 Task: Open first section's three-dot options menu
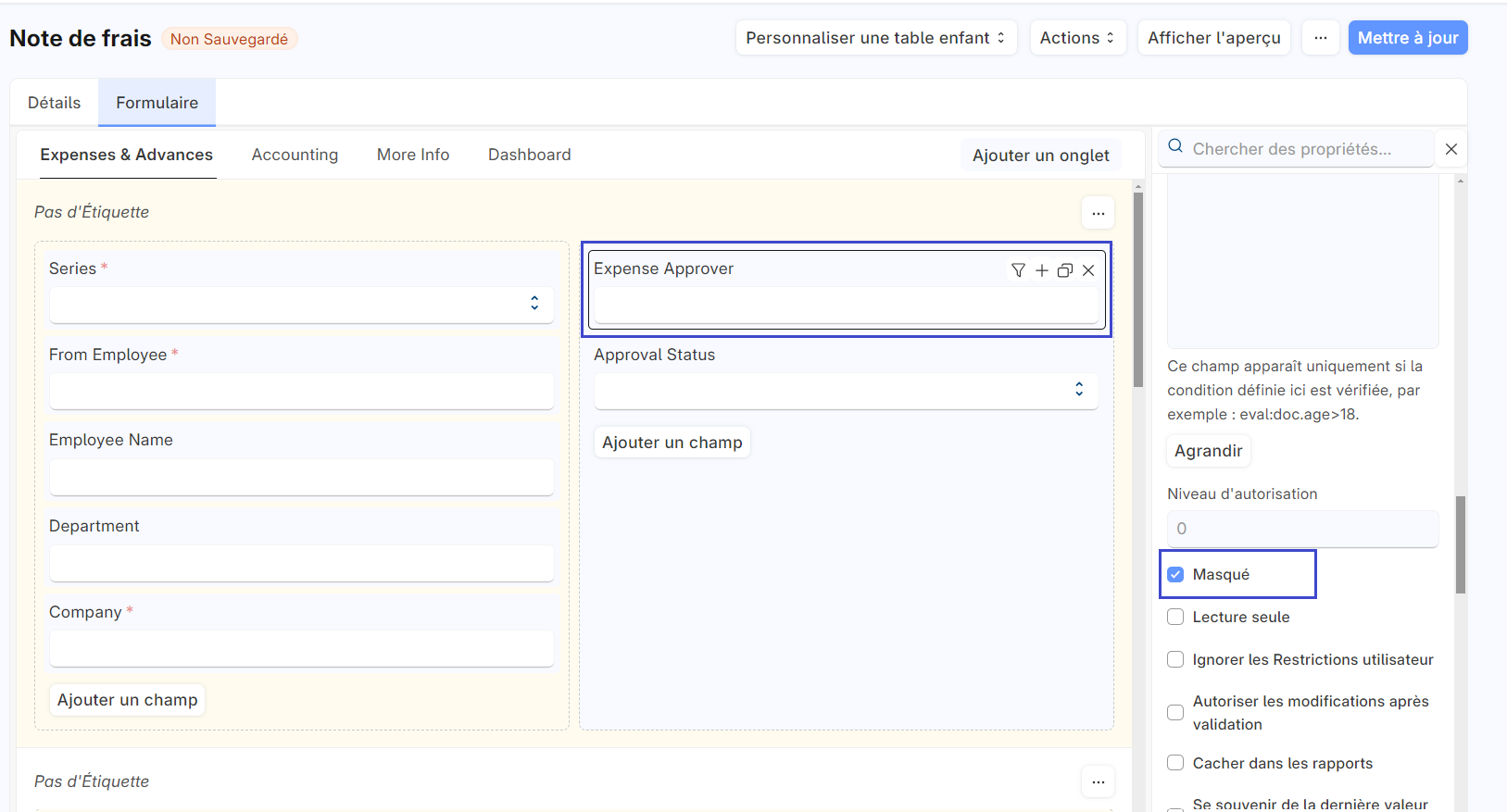coord(1098,213)
